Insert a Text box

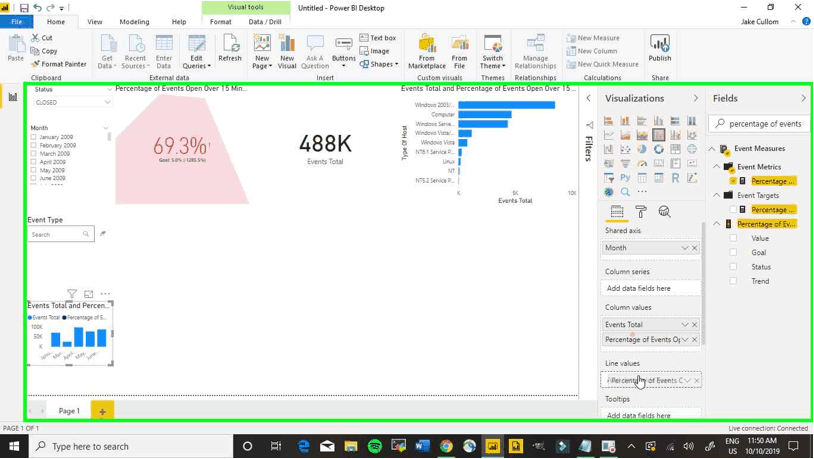[377, 38]
